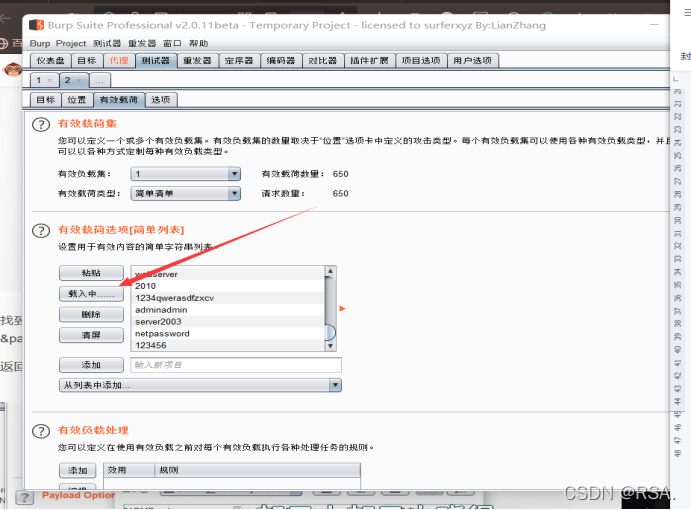Open the Burp menu
Image resolution: width=691 pixels, height=510 pixels.
tap(40, 44)
